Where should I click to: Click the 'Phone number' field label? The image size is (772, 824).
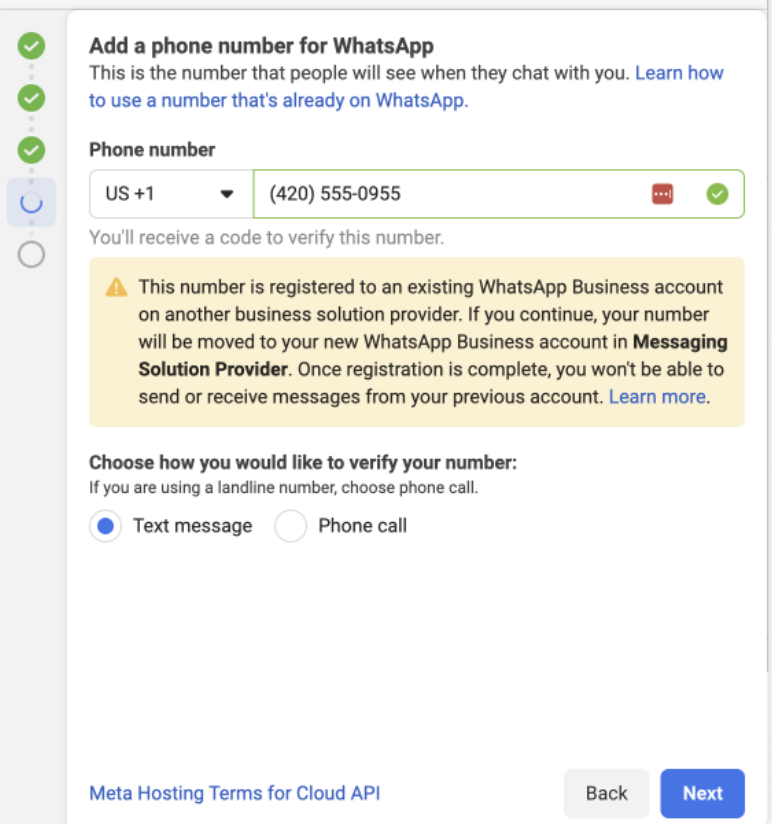click(x=152, y=150)
